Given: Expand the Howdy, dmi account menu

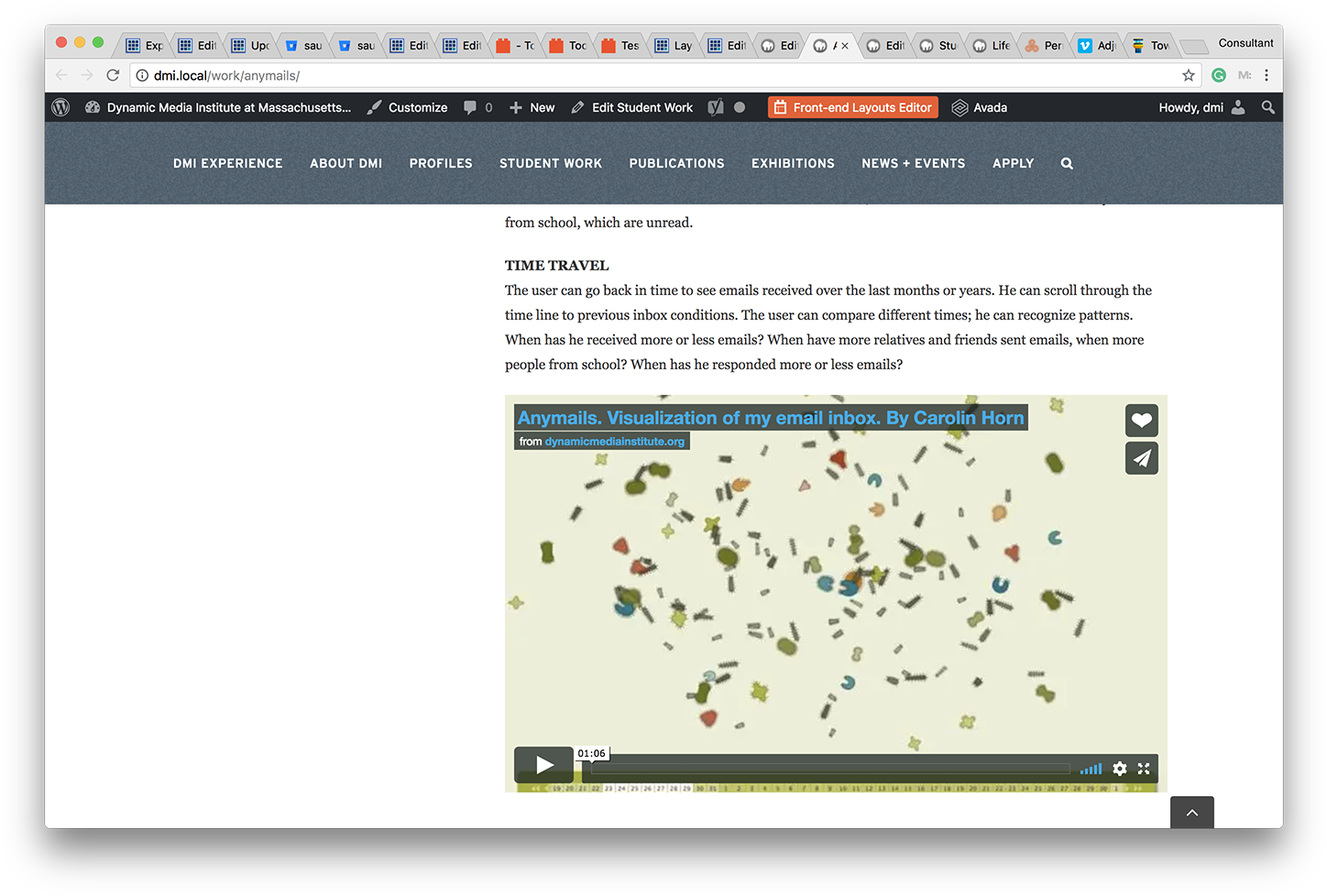Looking at the screenshot, I should coord(1201,107).
